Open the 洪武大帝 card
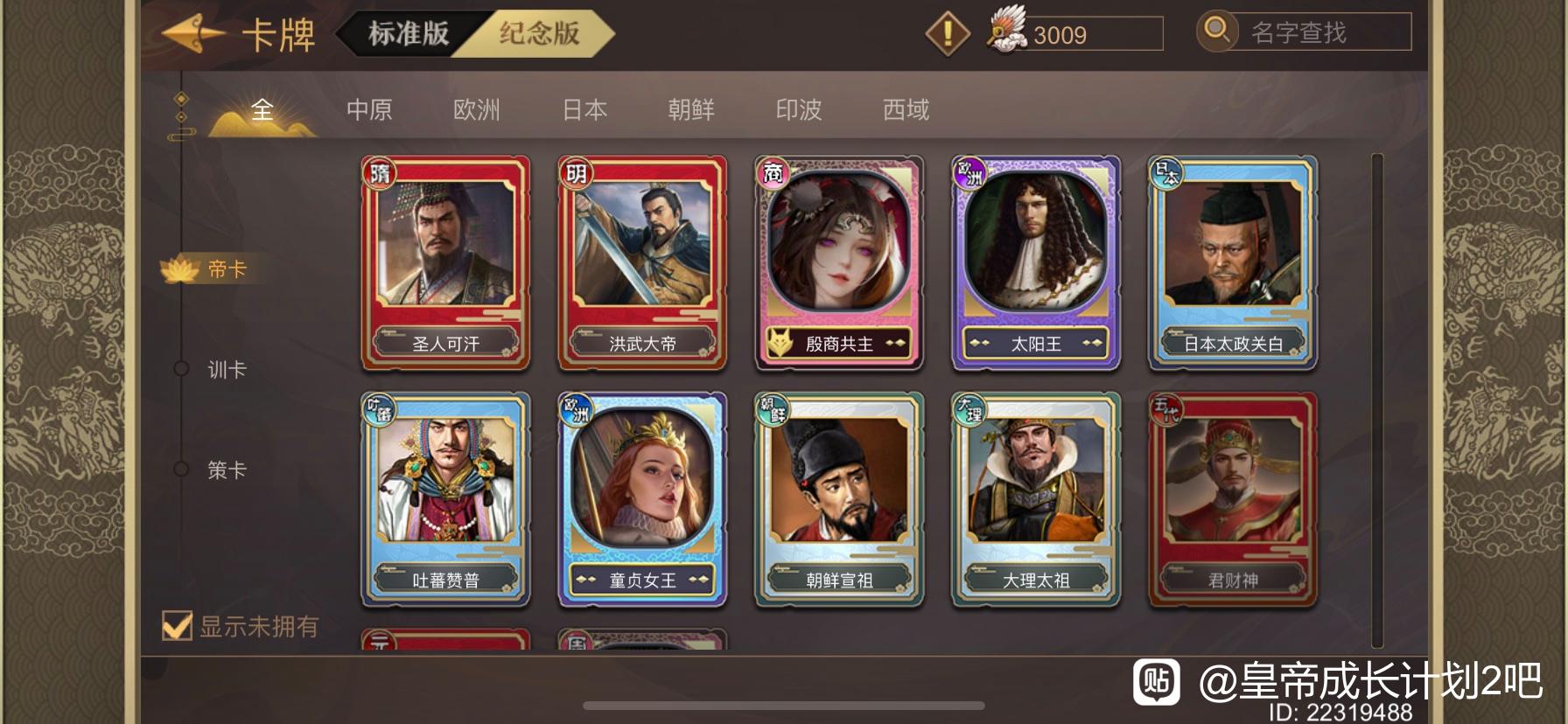The width and height of the screenshot is (1568, 724). (x=642, y=262)
